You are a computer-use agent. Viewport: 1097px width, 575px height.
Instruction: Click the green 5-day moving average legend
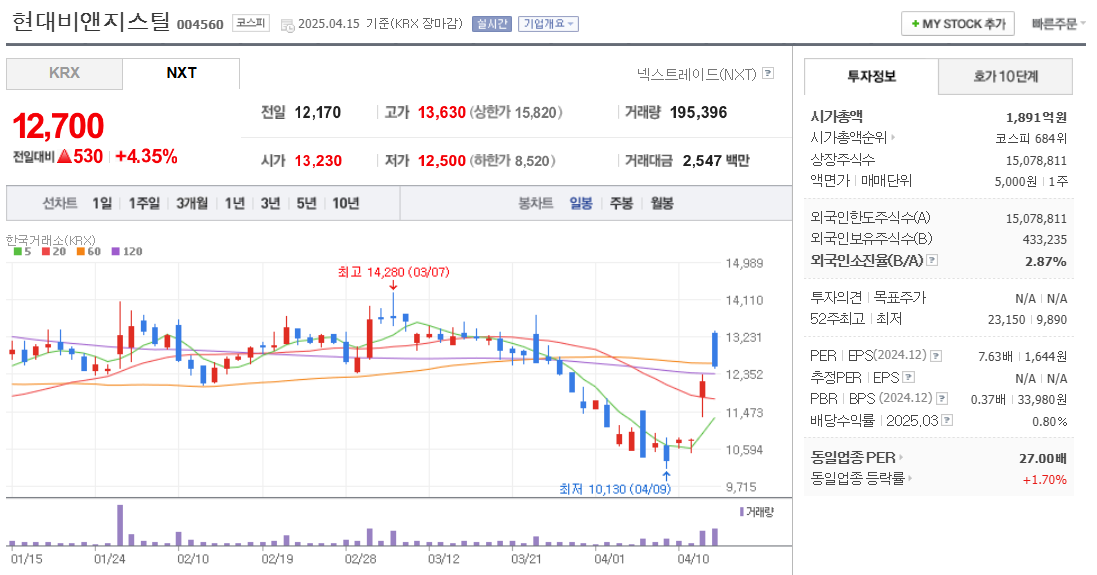point(22,252)
